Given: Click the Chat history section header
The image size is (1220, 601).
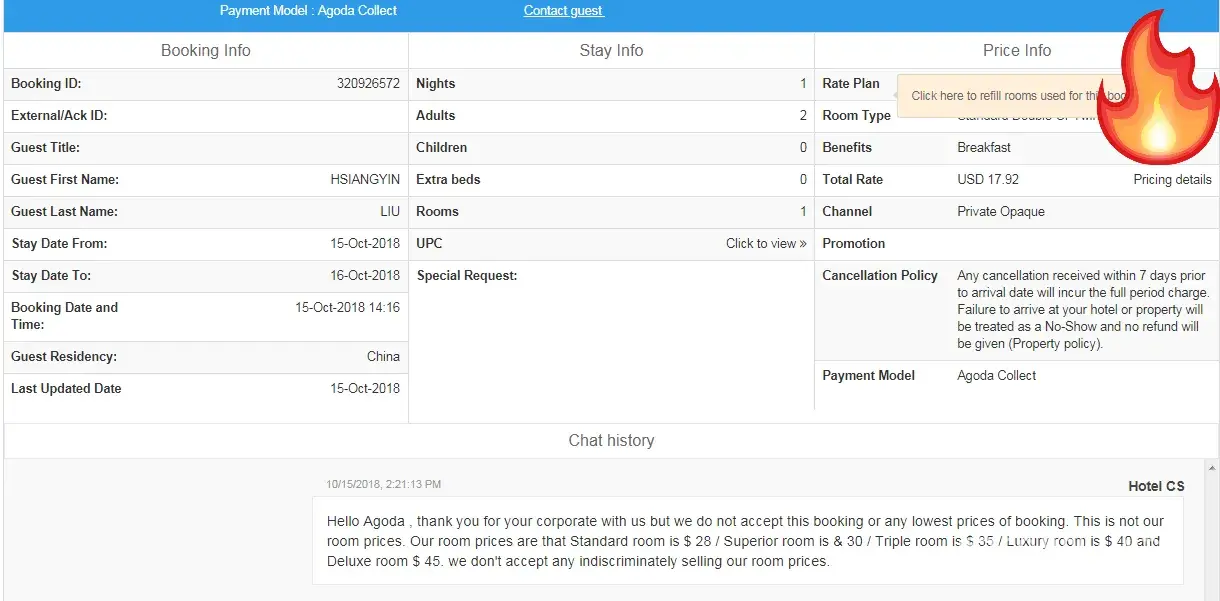Looking at the screenshot, I should 611,441.
